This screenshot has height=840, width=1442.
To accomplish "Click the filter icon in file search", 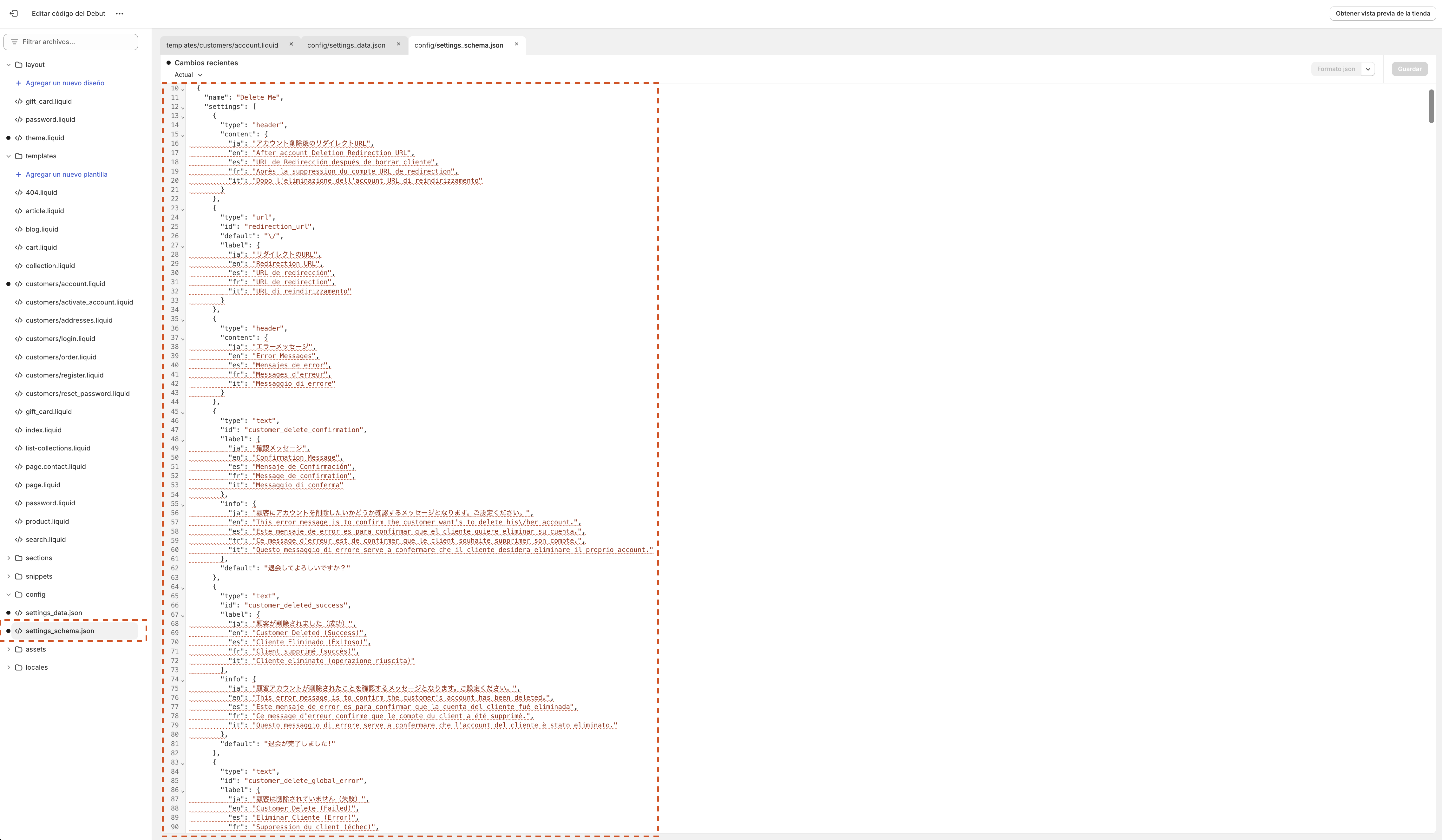I will 14,42.
